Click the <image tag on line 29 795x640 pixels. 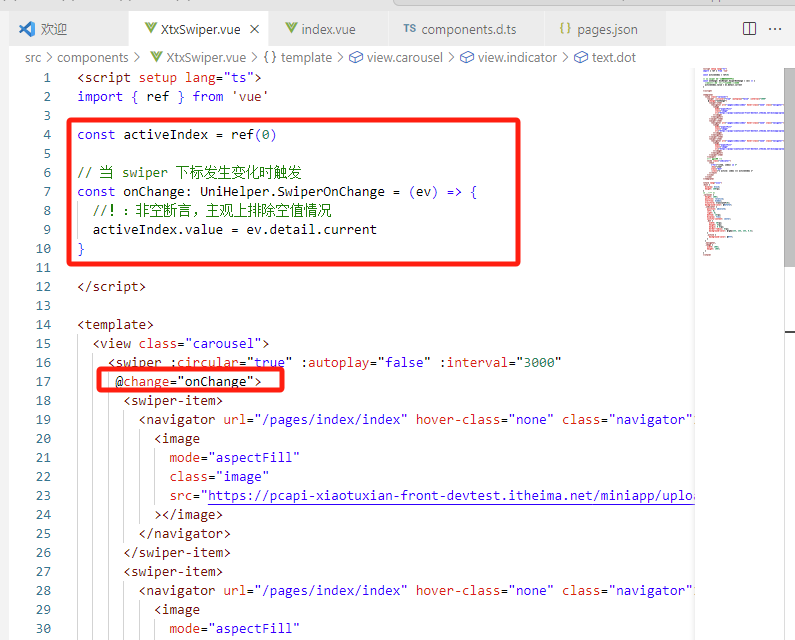coord(177,610)
